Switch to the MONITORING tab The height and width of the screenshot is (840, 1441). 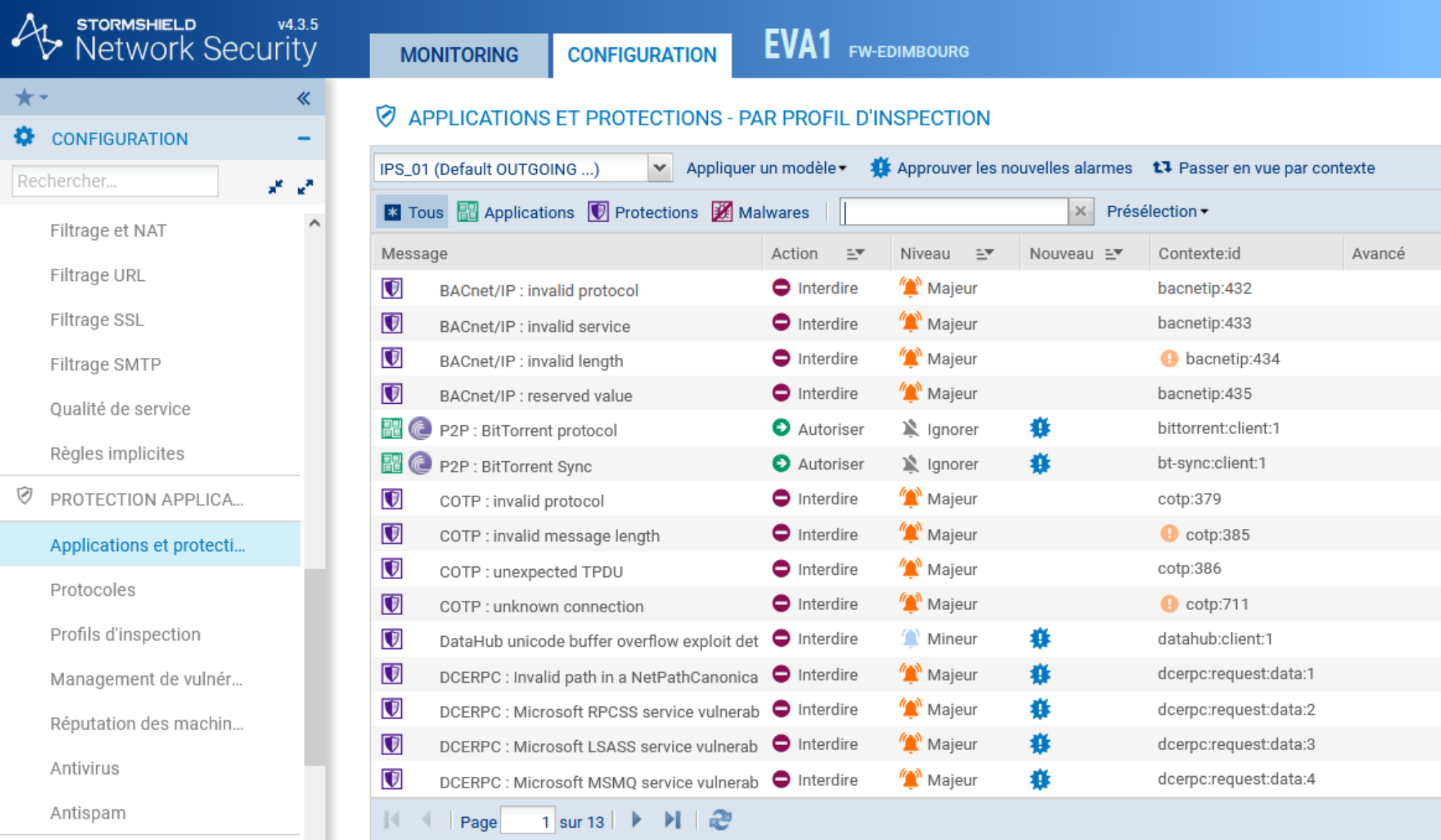tap(459, 55)
